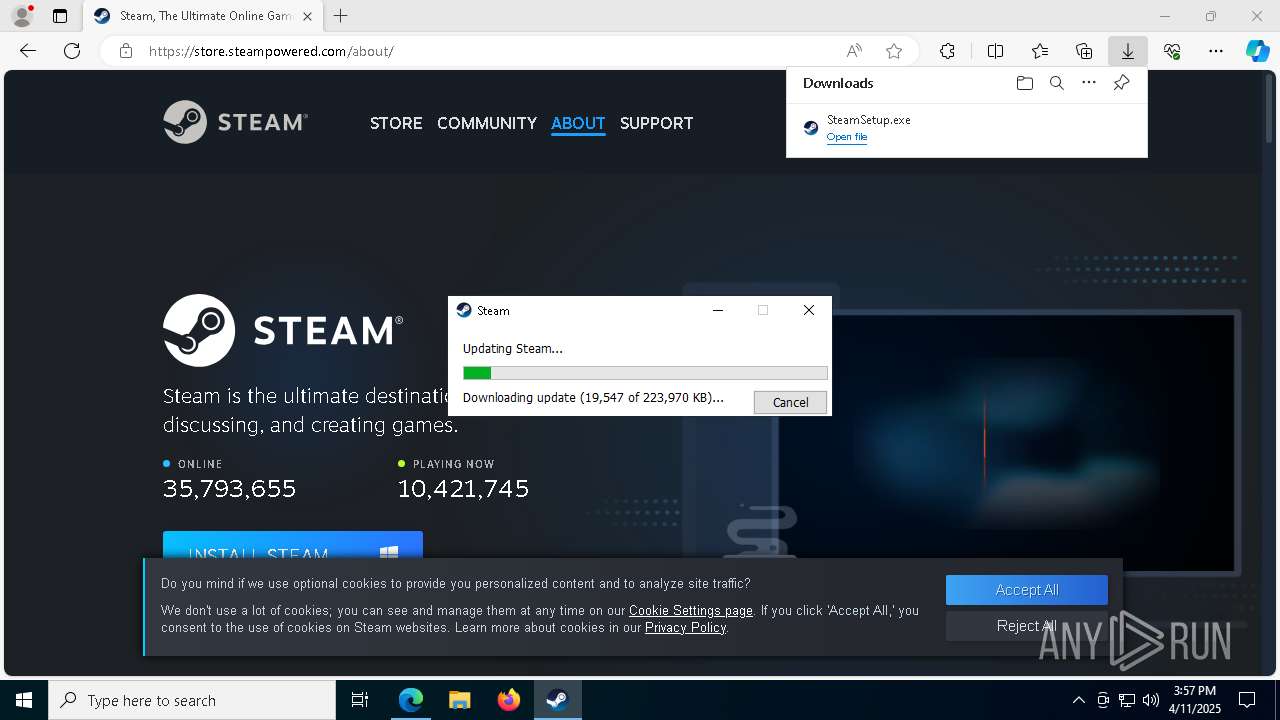Open Browser essentials icon
The height and width of the screenshot is (720, 1280).
pos(1172,51)
